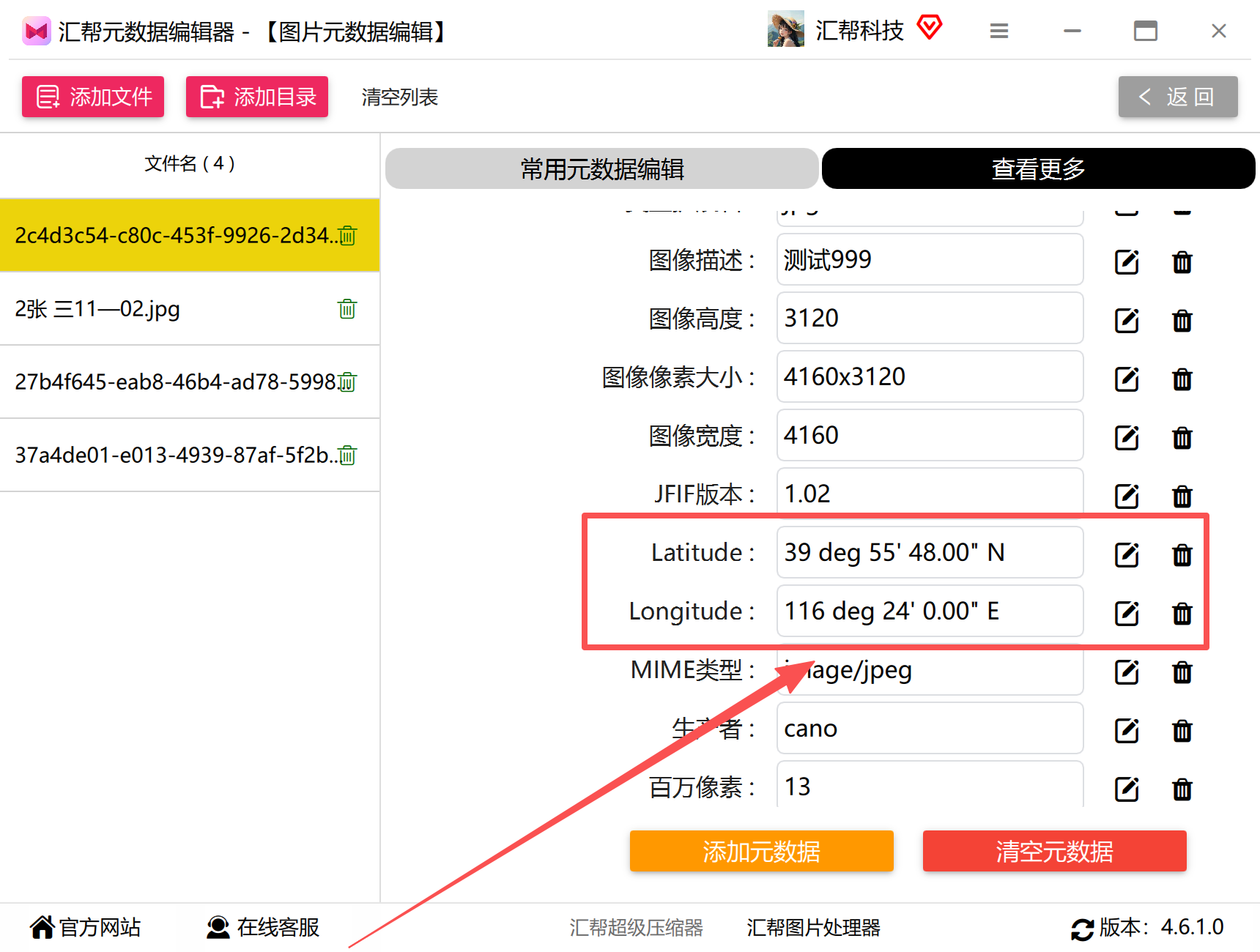Edit the MIME类型 metadata value
This screenshot has width=1260, height=952.
point(1127,672)
